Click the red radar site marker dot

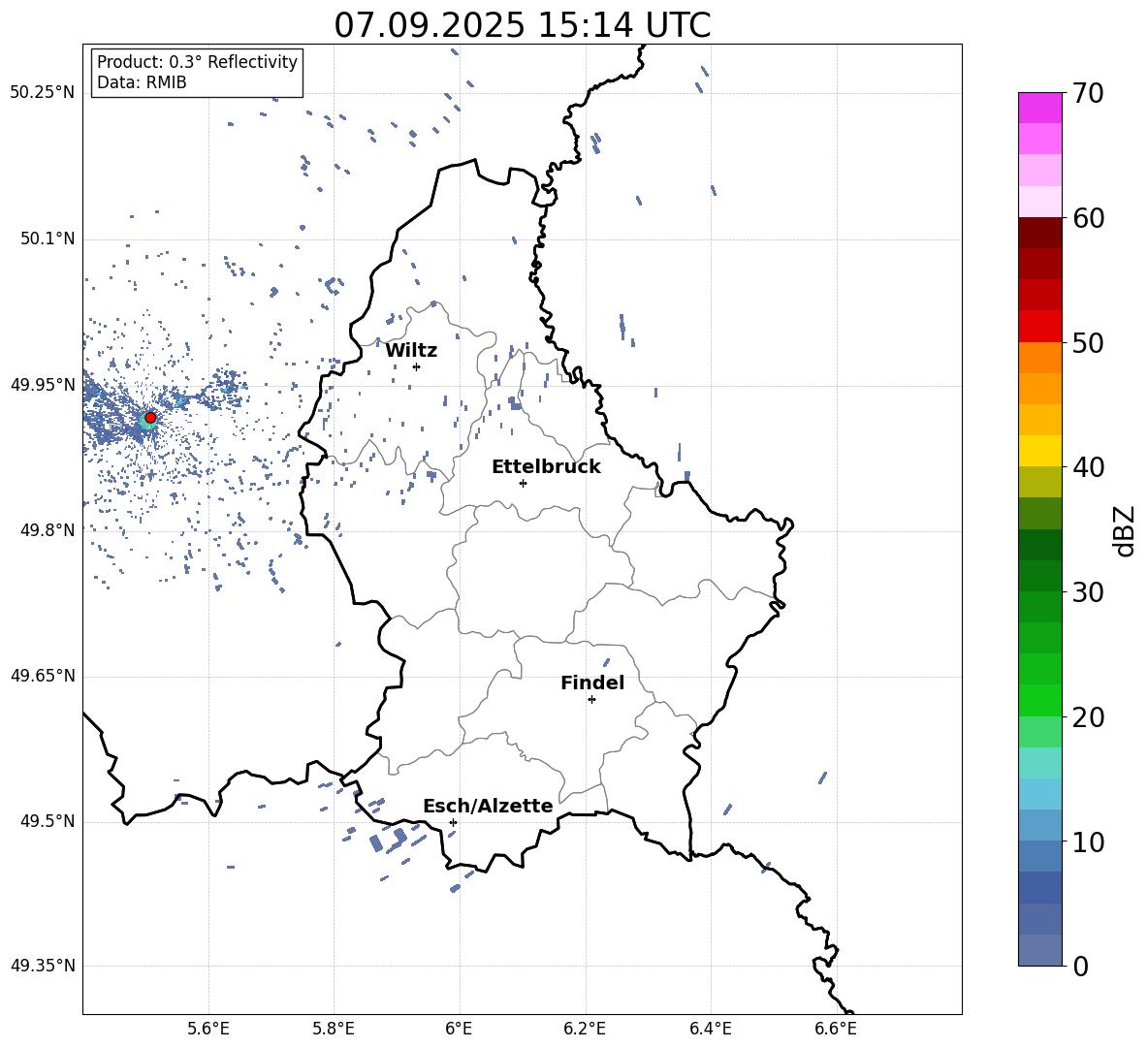150,417
